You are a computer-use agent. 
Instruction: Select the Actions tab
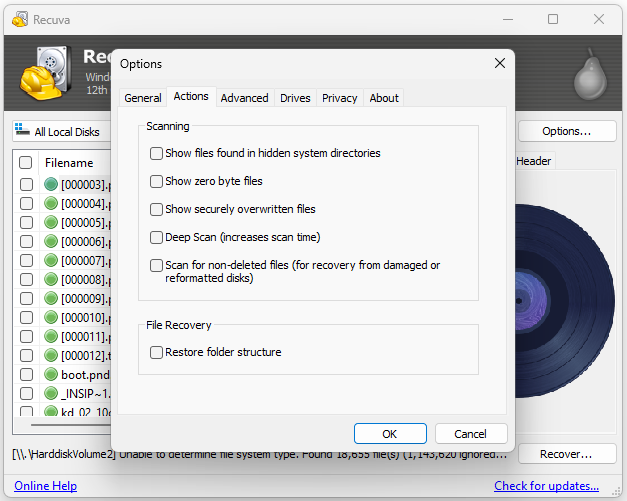[191, 96]
